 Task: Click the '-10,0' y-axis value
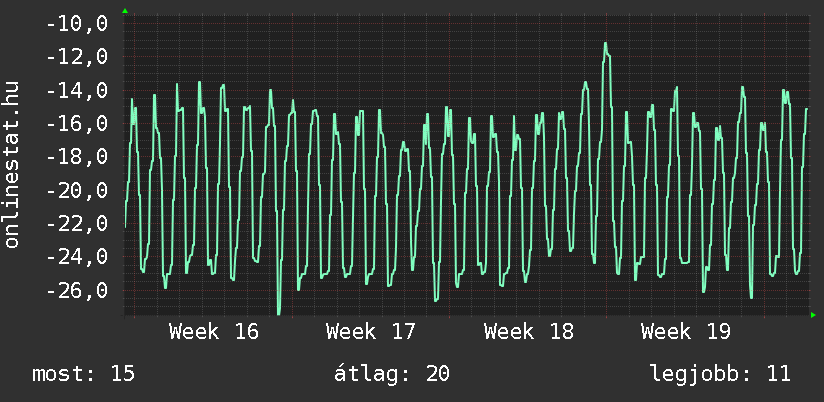77,24
